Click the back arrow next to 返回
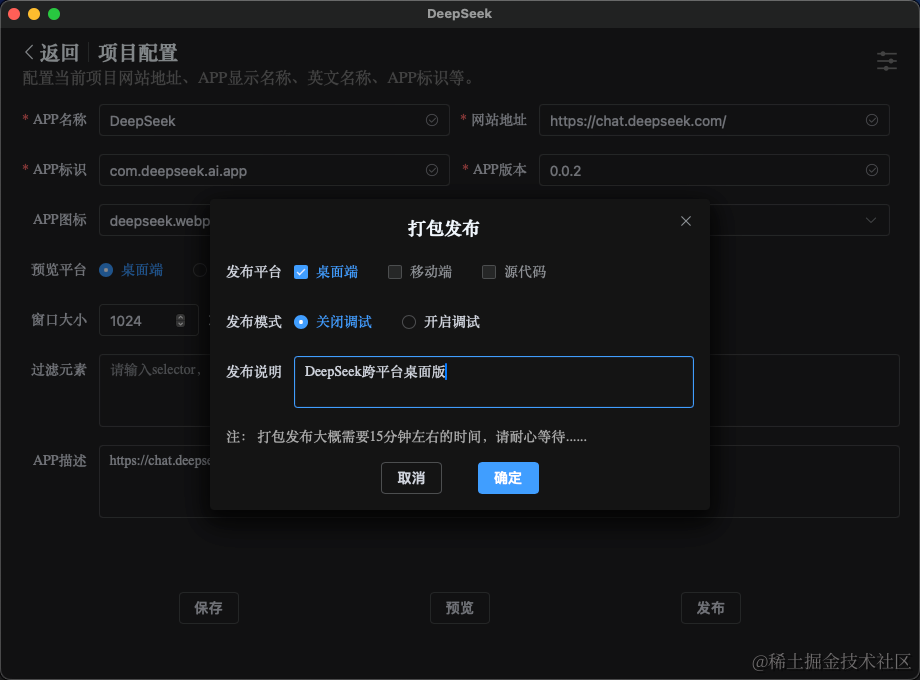The image size is (920, 680). point(29,52)
